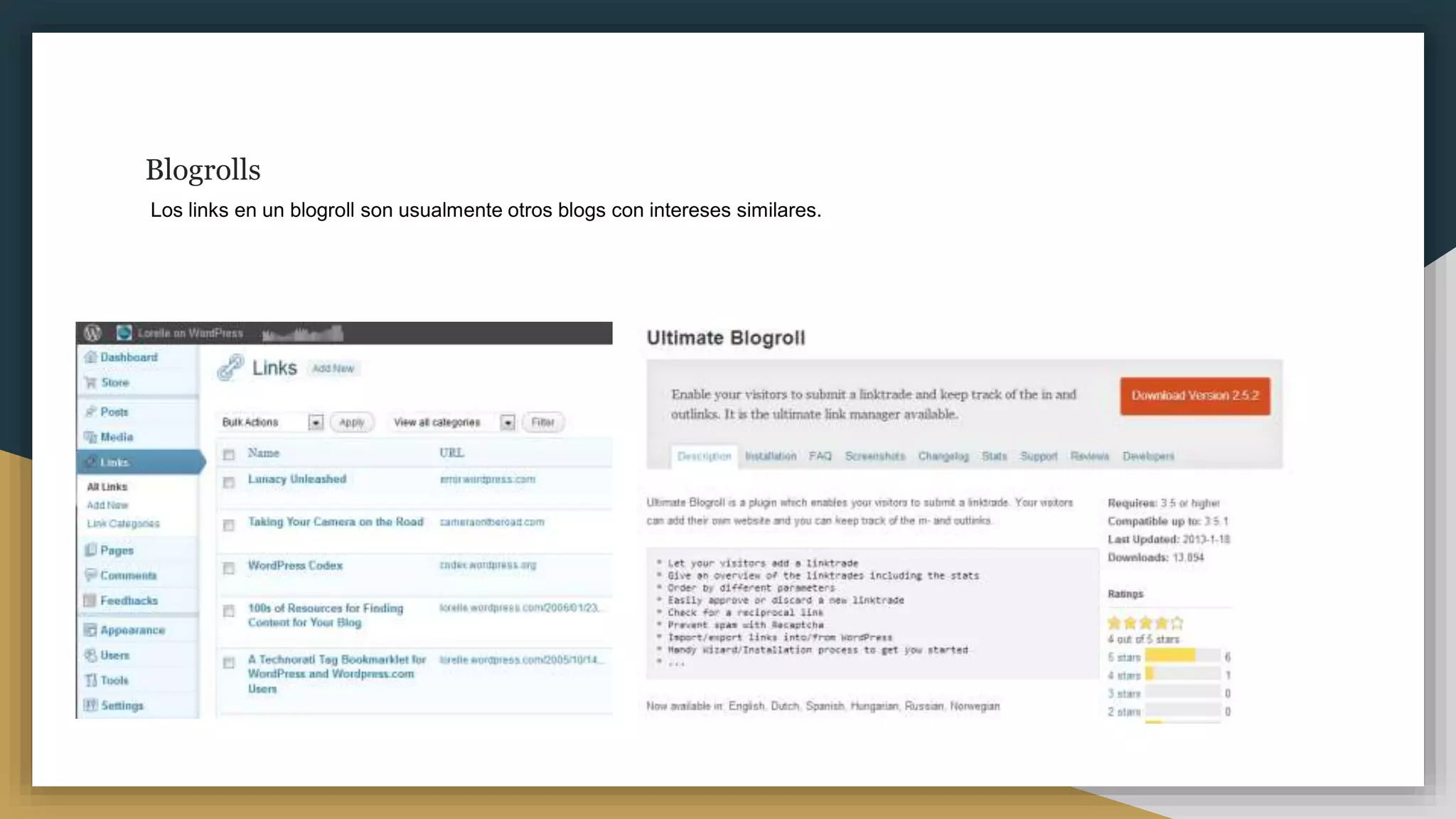1456x819 pixels.
Task: Switch to the Screenshots tab
Action: (x=875, y=456)
